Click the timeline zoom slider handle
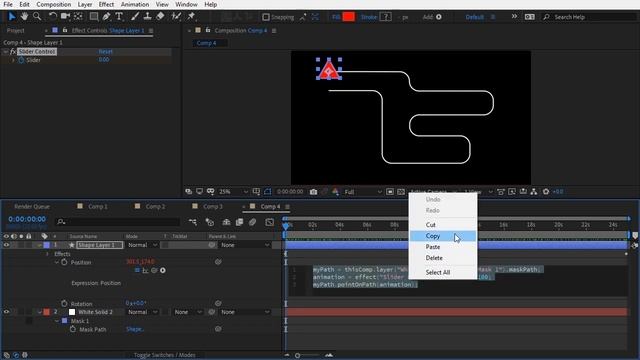Screen dimensions: 640x360 pos(298,356)
